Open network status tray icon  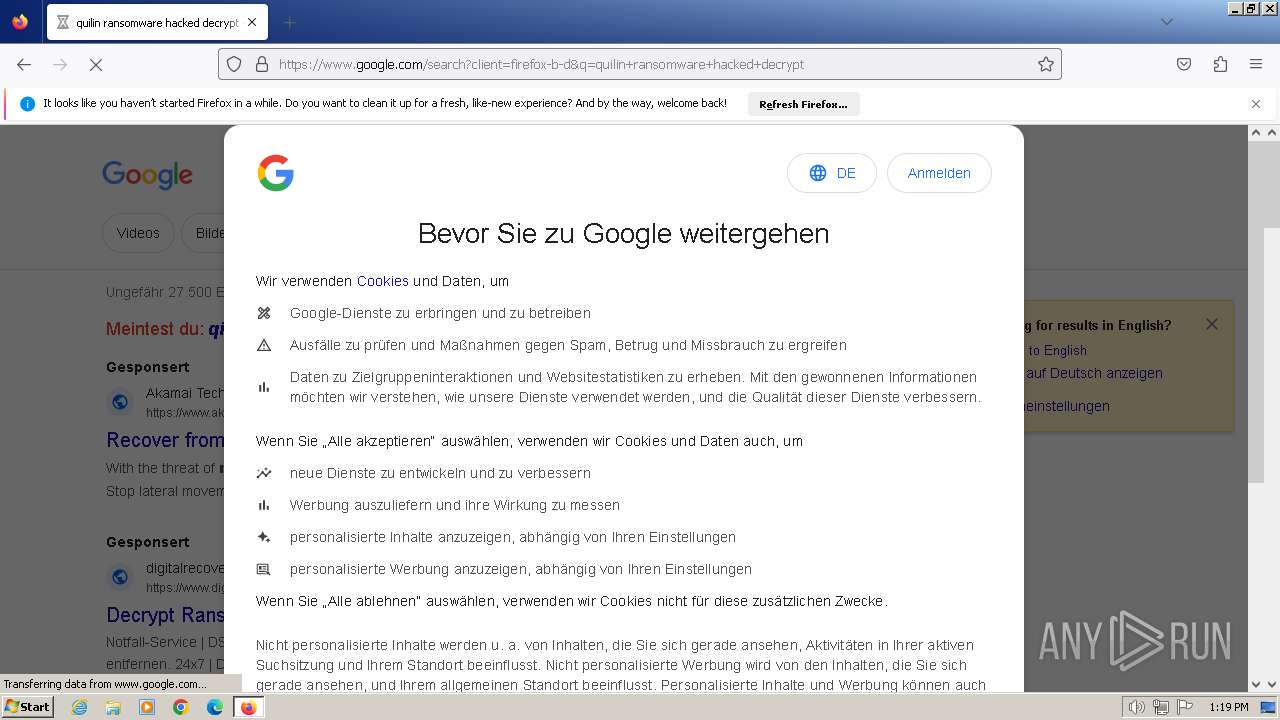click(x=1161, y=707)
